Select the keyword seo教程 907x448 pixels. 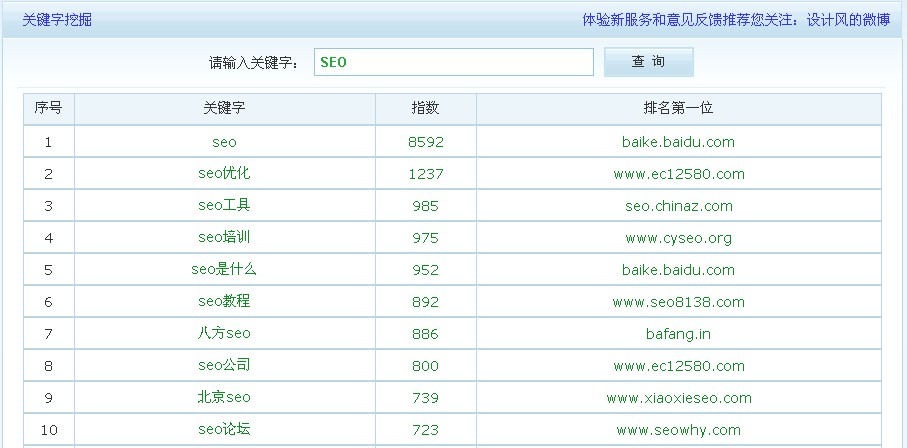tap(224, 302)
